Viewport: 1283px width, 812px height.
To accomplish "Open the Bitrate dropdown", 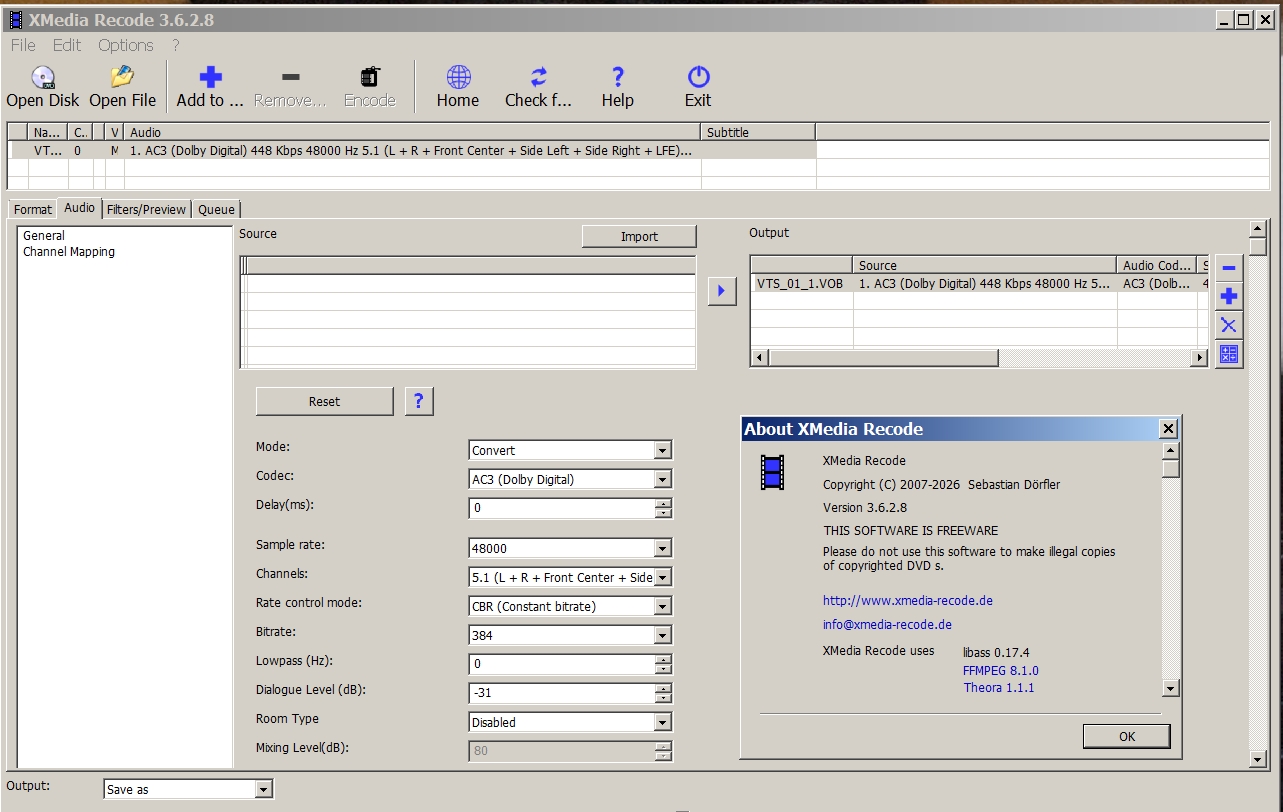I will 662,636.
